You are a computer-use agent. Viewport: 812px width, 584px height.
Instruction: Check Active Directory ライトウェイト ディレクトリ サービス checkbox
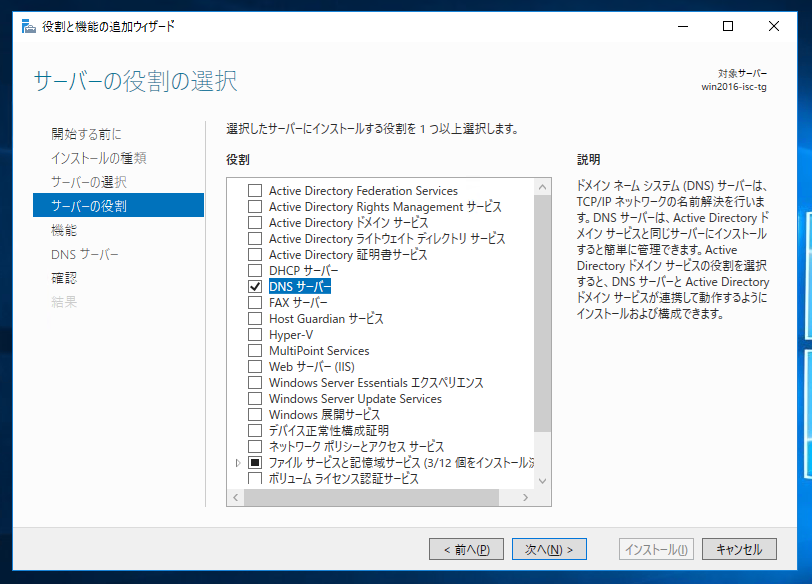[x=255, y=239]
